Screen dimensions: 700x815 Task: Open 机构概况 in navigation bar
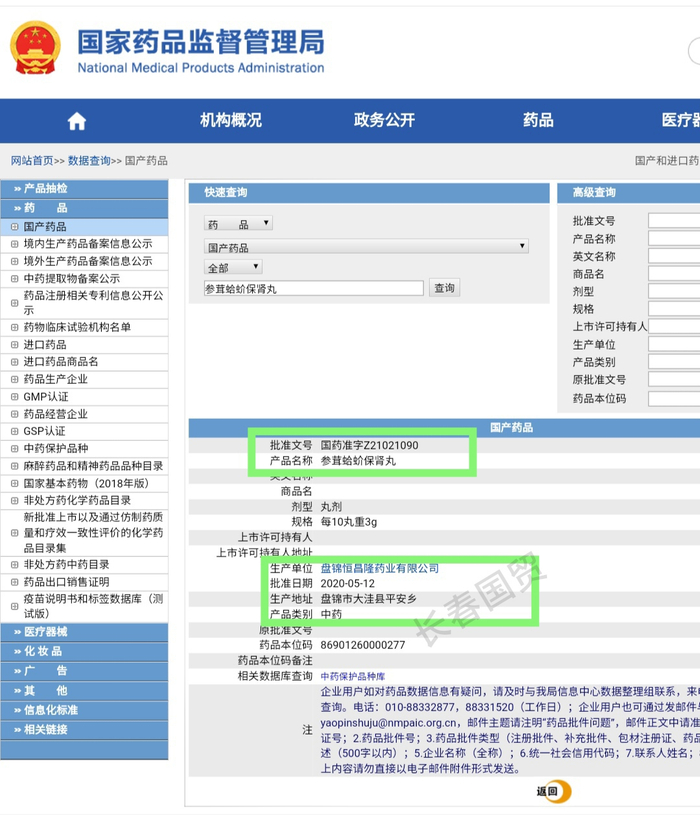pyautogui.click(x=231, y=121)
